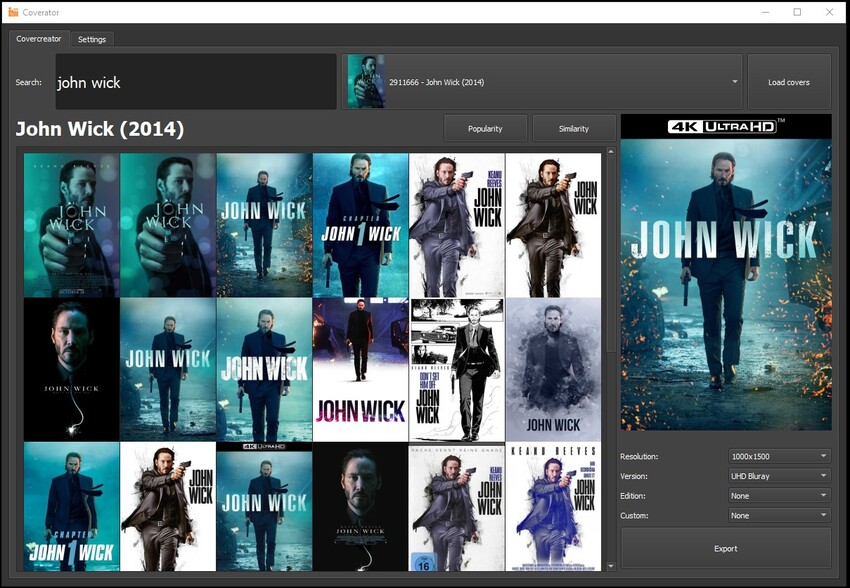Open the Version dropdown showing UHD Bluray
Viewport: 850px width, 588px height.
[x=779, y=476]
